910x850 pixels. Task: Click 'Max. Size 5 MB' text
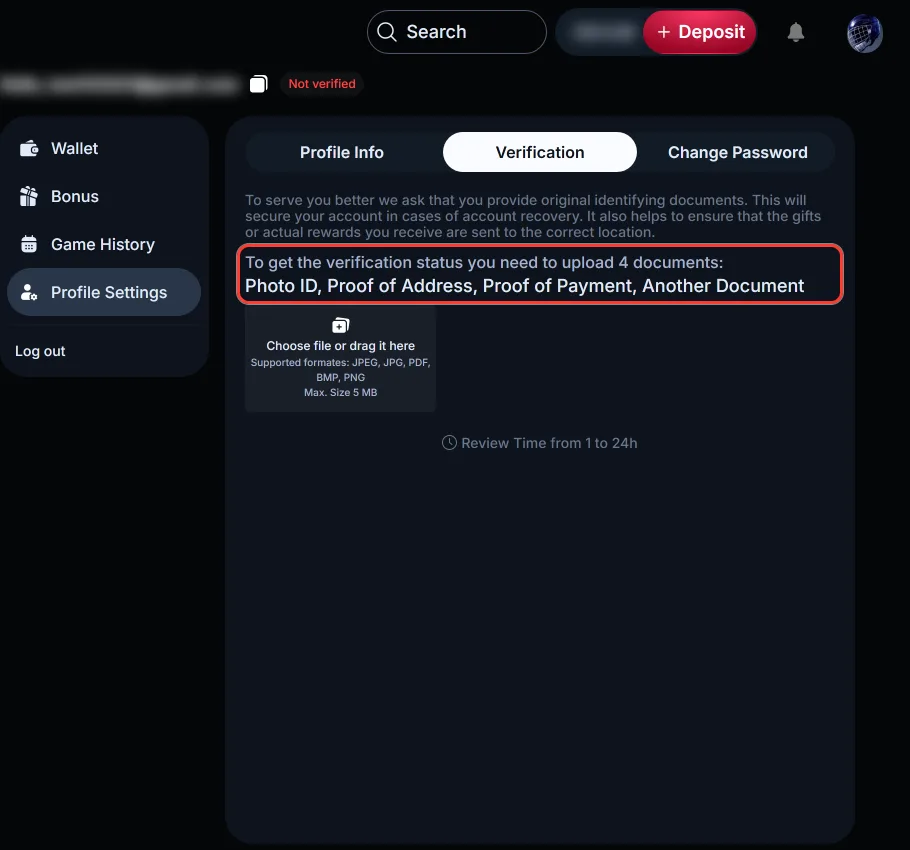[x=341, y=393]
